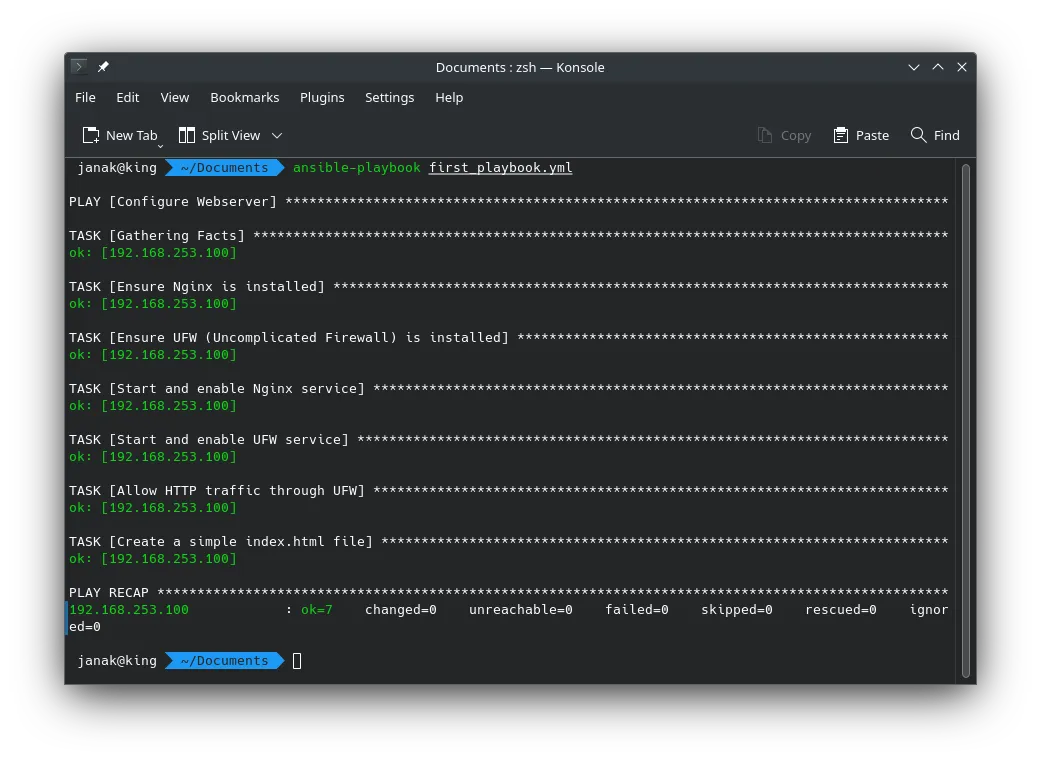1041x761 pixels.
Task: Expand the Split View chevron dropdown
Action: tap(277, 135)
